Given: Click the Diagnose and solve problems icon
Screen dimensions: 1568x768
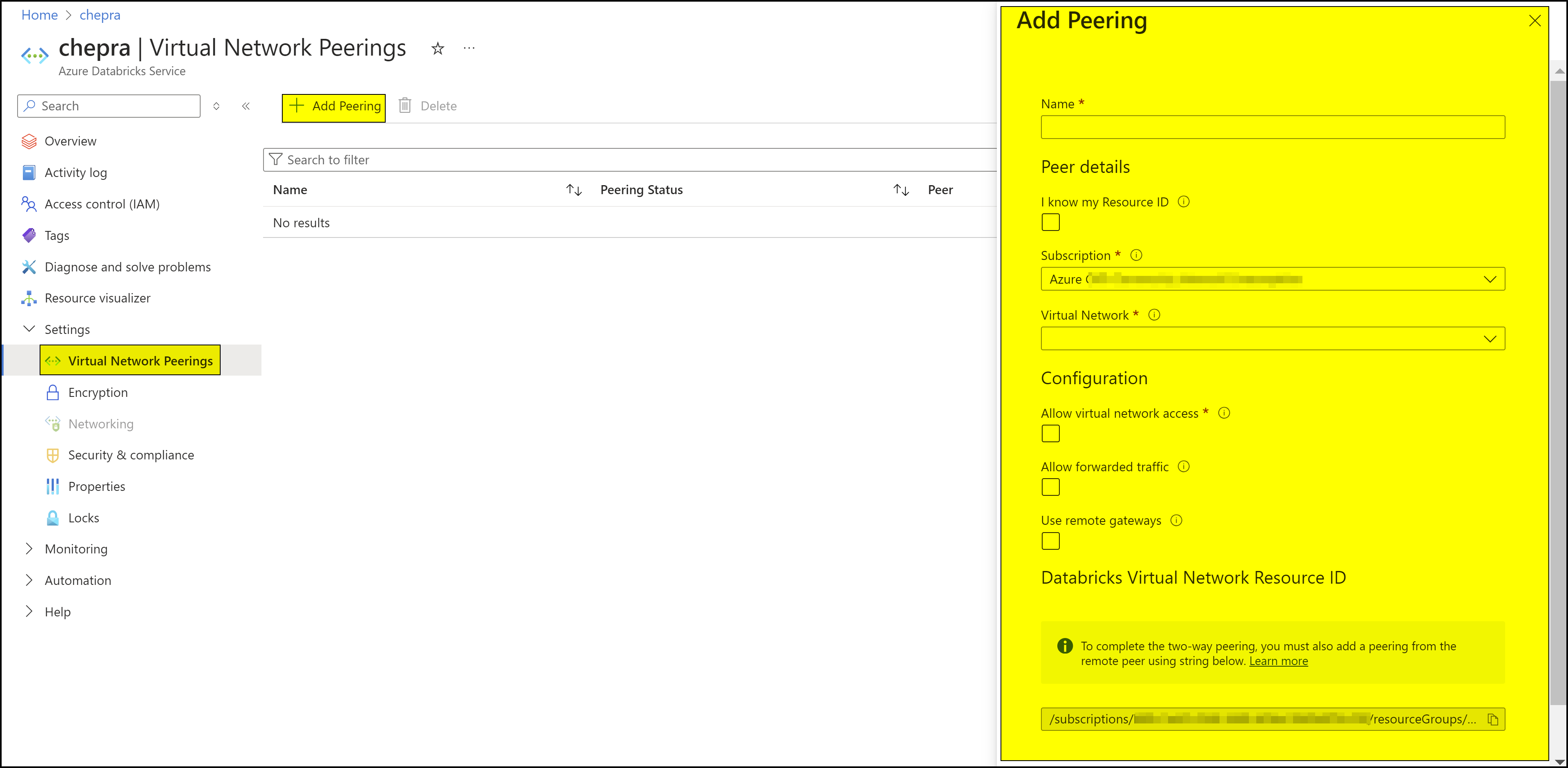Looking at the screenshot, I should click(29, 267).
